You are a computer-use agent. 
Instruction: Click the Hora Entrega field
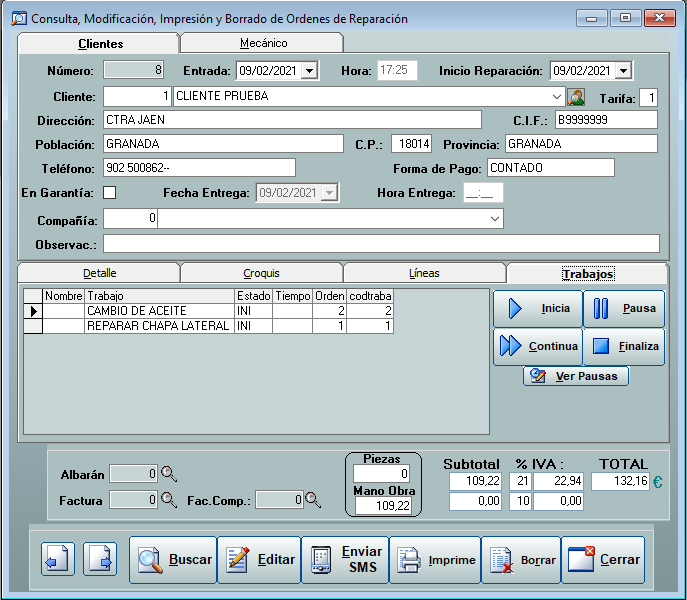point(483,193)
